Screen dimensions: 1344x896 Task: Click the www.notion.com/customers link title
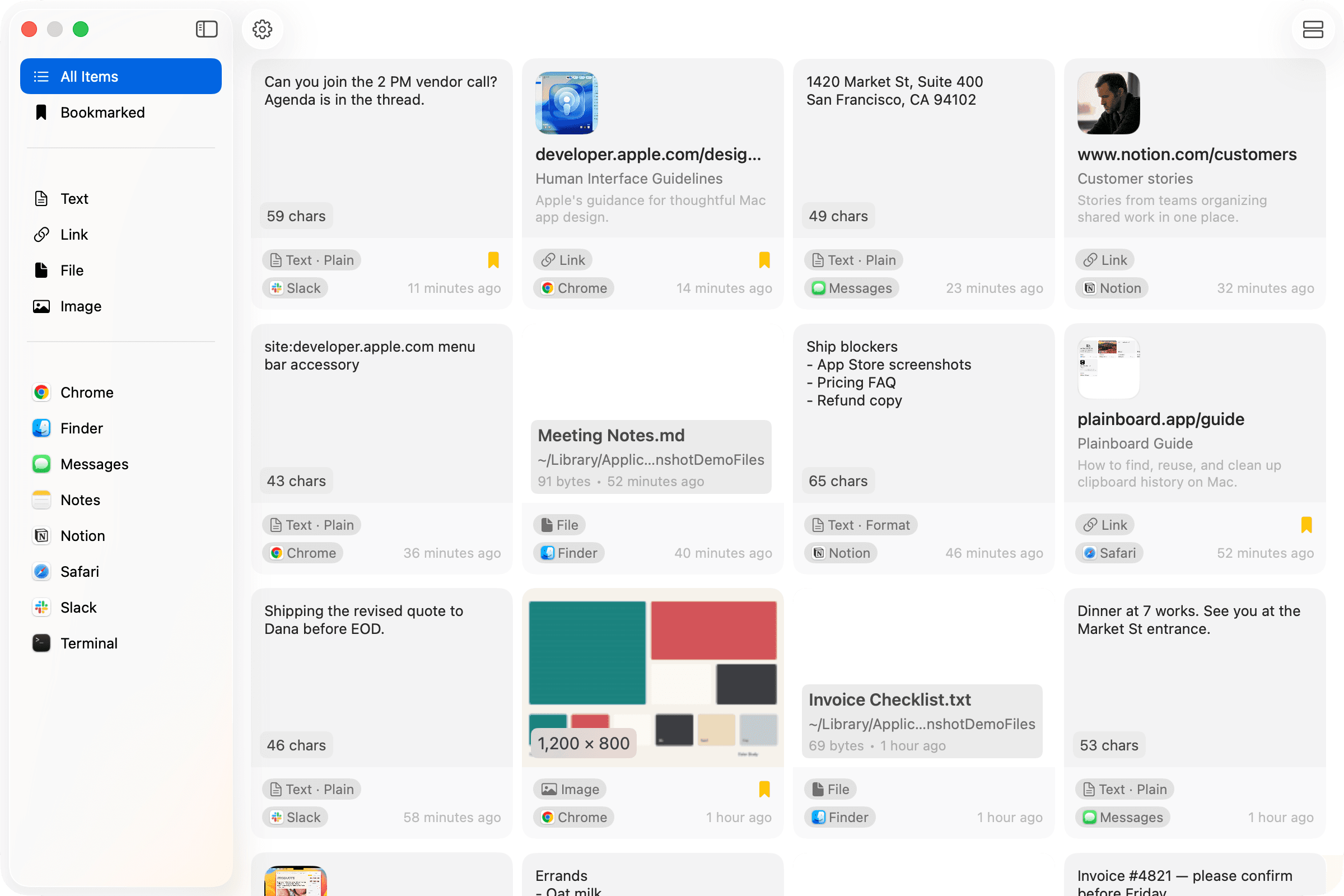1187,155
